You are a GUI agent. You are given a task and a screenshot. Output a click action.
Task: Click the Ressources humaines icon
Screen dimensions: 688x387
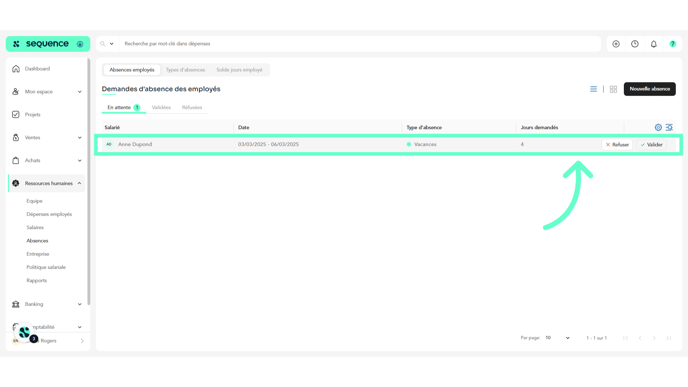coord(16,183)
